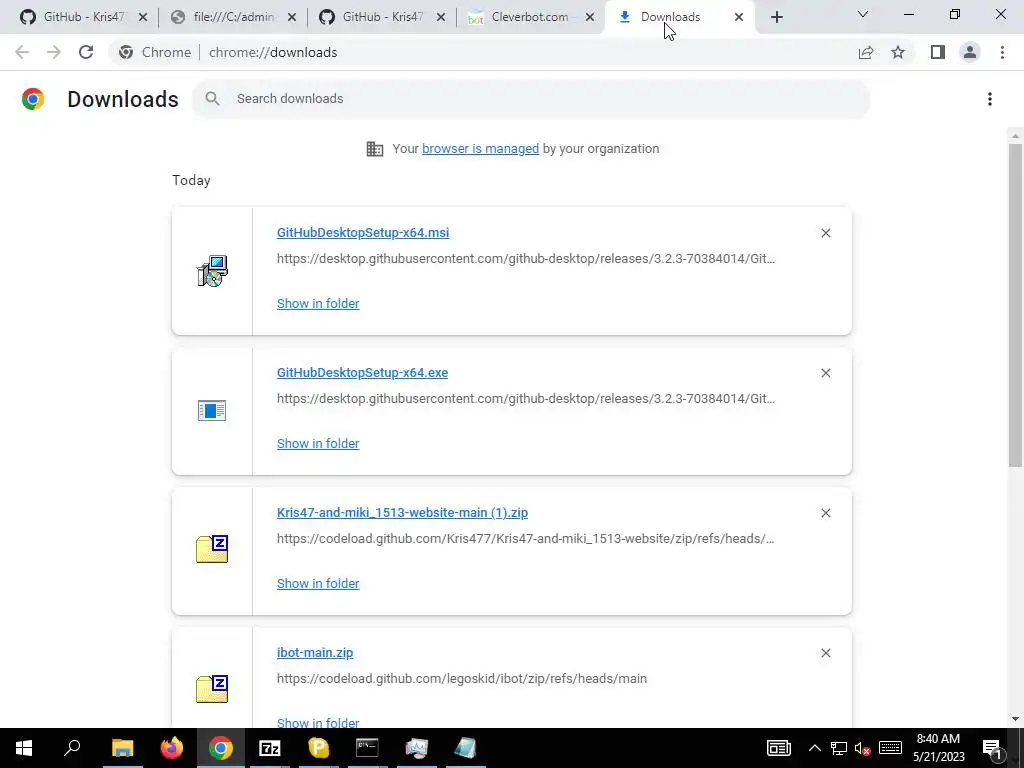Open File Explorer from taskbar
Image resolution: width=1024 pixels, height=768 pixels.
tap(122, 748)
